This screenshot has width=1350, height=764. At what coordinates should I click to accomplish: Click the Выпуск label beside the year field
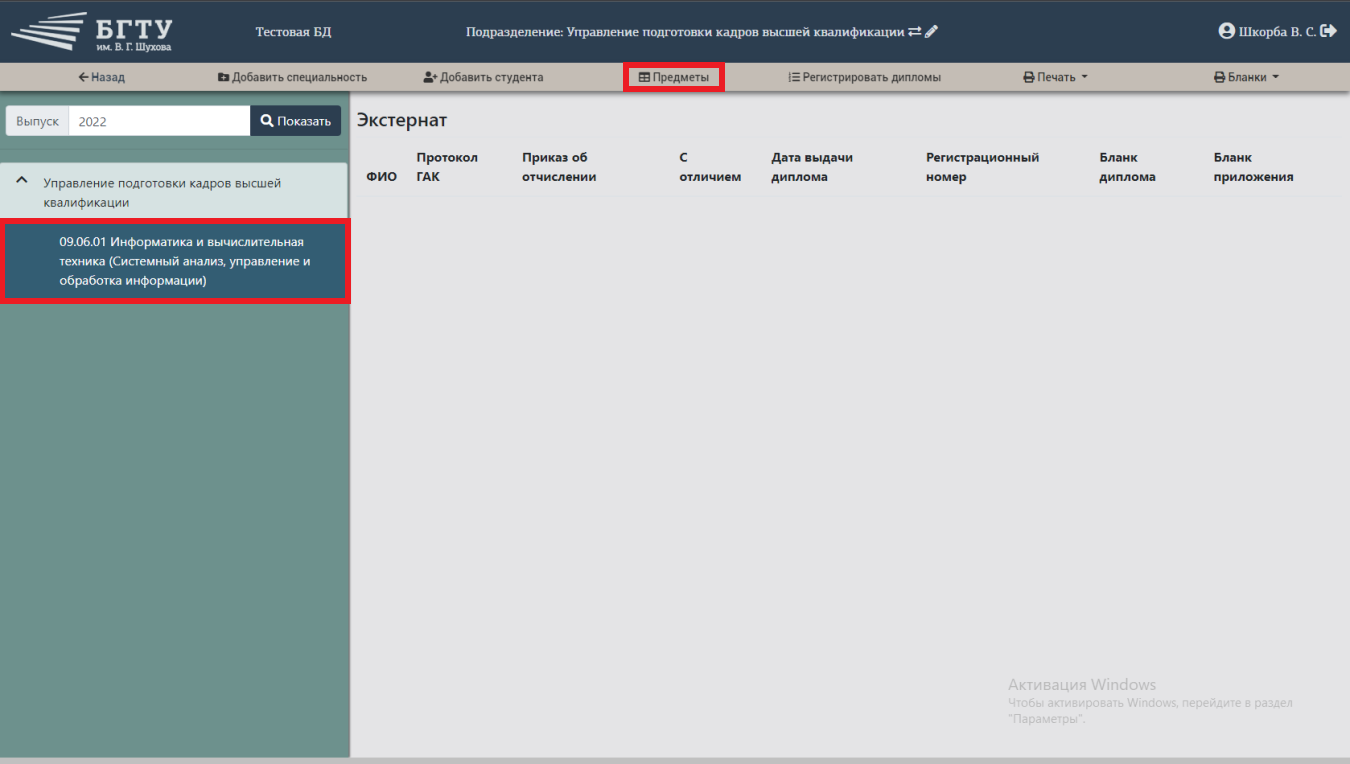click(38, 121)
